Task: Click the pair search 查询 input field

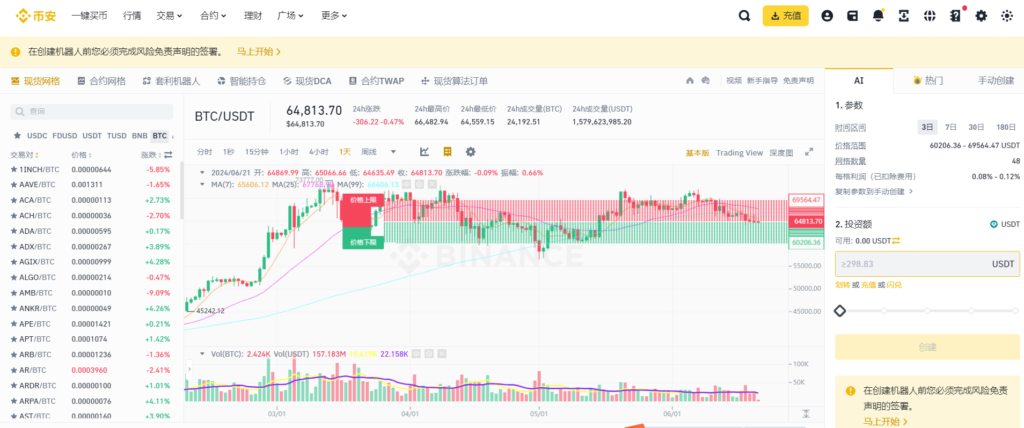Action: (x=91, y=112)
